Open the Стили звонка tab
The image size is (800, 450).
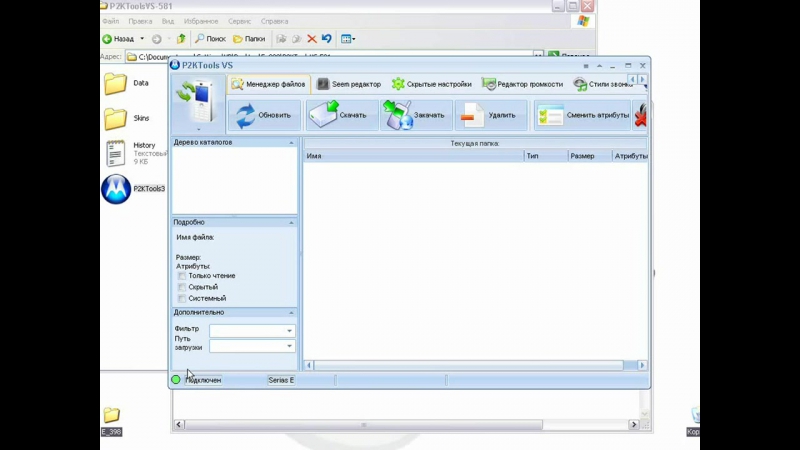click(x=603, y=84)
